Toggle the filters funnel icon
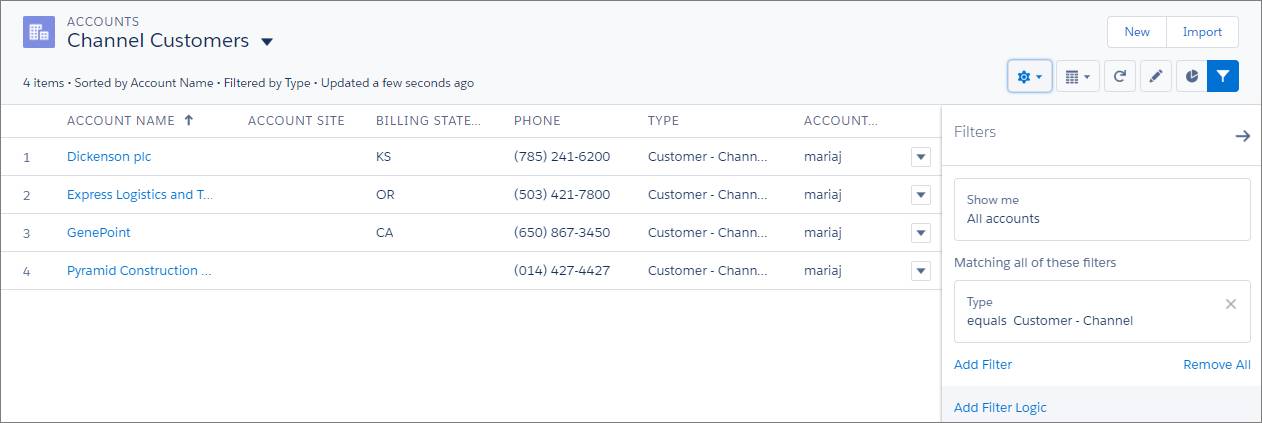Image resolution: width=1262 pixels, height=423 pixels. pyautogui.click(x=1223, y=77)
